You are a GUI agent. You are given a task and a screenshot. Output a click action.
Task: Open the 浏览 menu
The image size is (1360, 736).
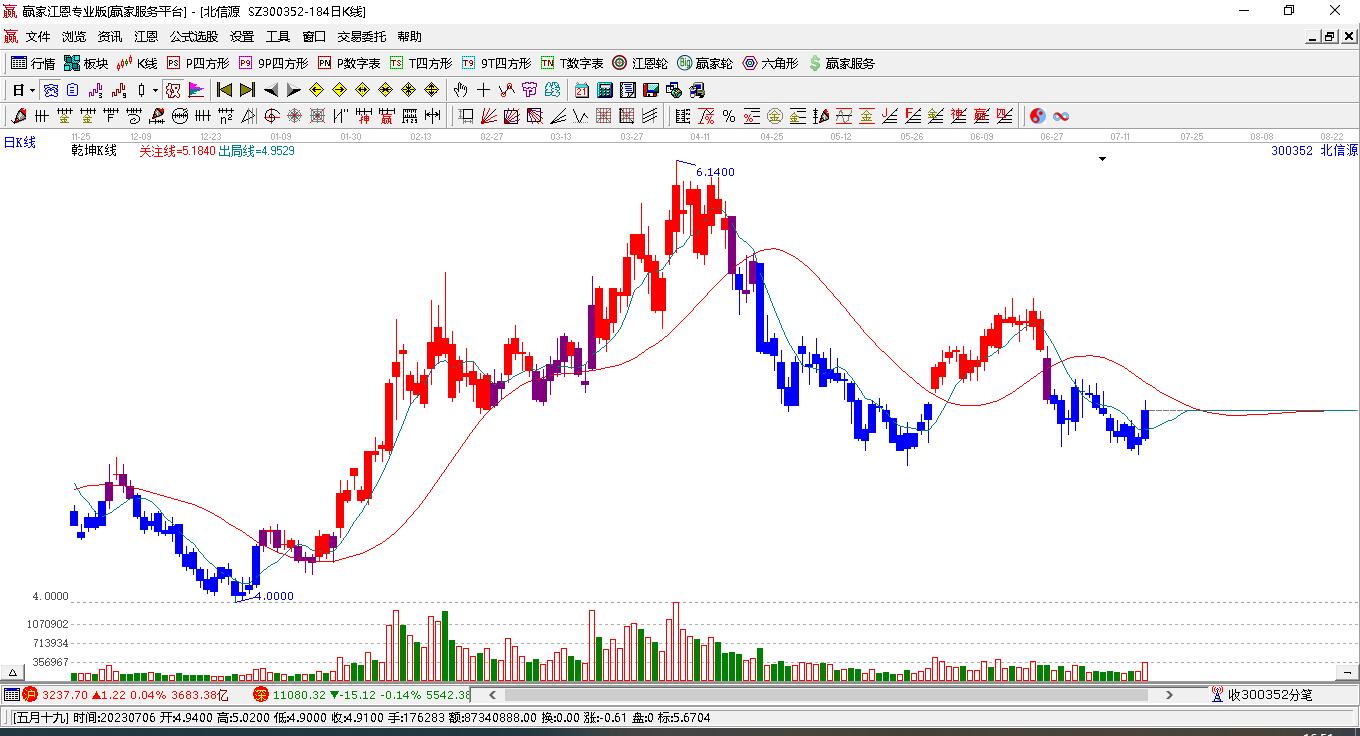(74, 37)
